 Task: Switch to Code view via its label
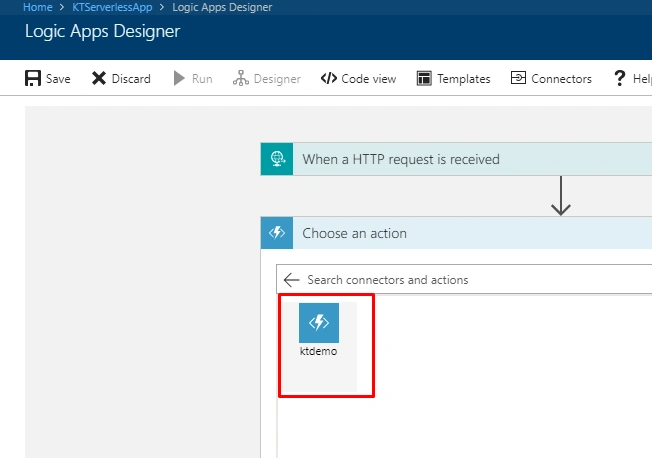[x=368, y=79]
